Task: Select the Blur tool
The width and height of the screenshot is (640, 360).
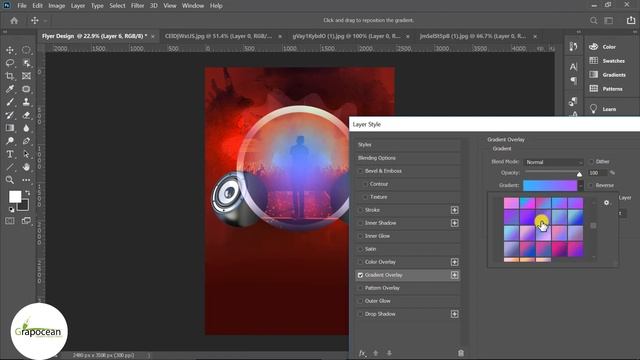Action: point(26,128)
